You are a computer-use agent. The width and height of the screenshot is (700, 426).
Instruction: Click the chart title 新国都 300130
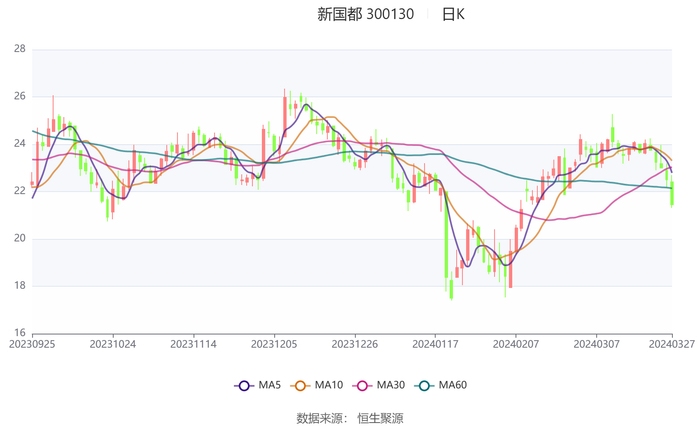(x=365, y=14)
